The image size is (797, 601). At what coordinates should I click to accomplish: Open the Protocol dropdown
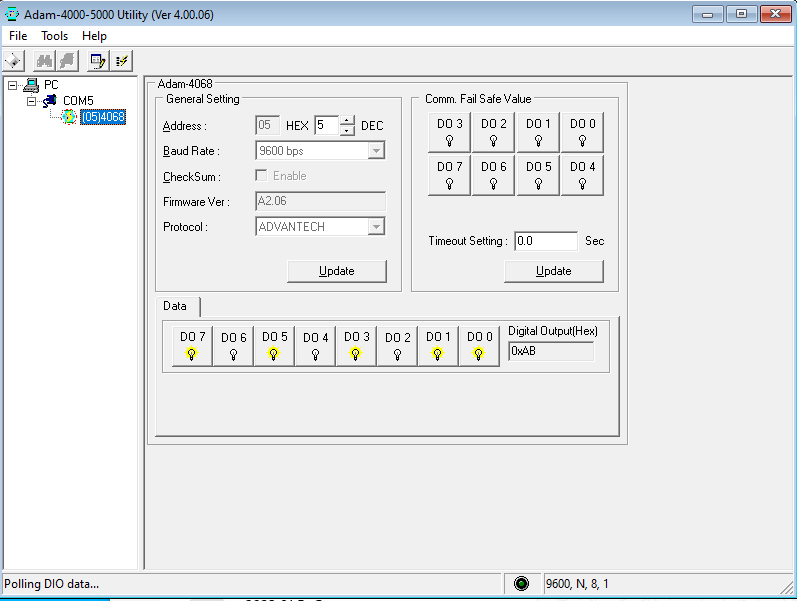[x=376, y=226]
